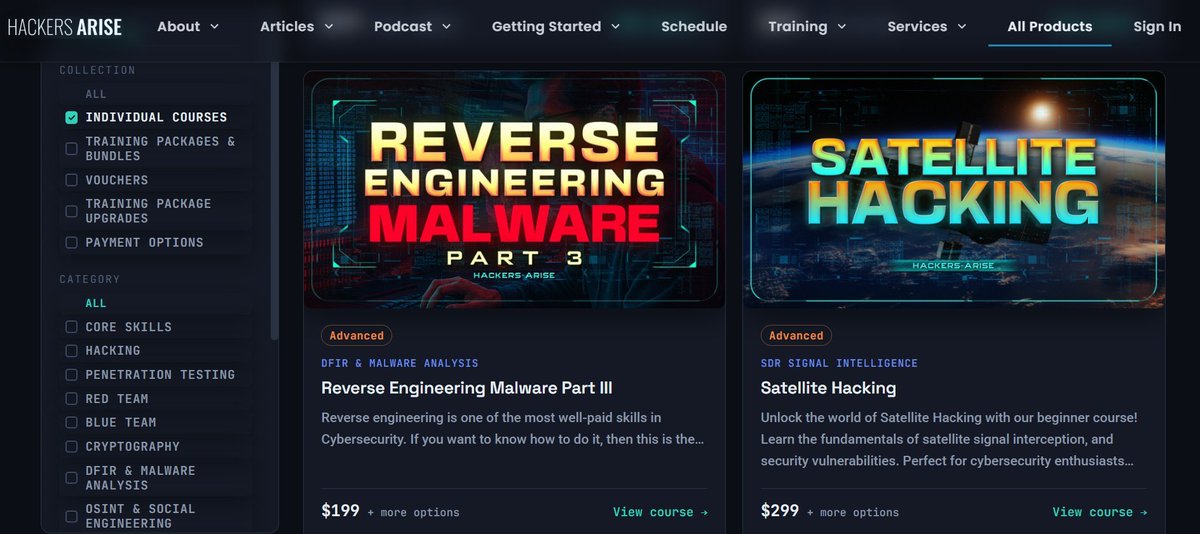Open the Hackers Arise home logo
This screenshot has height=534, width=1200.
pos(65,27)
